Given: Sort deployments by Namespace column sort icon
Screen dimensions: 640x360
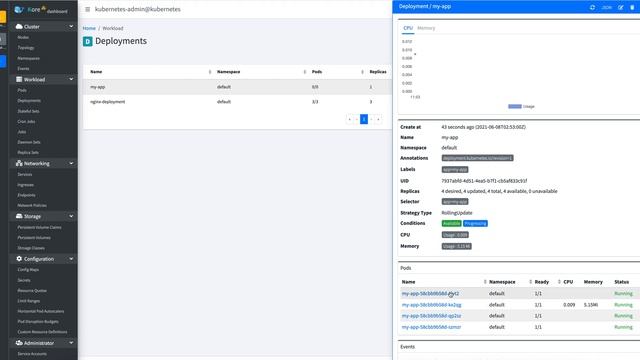Looking at the screenshot, I should click(x=304, y=72).
